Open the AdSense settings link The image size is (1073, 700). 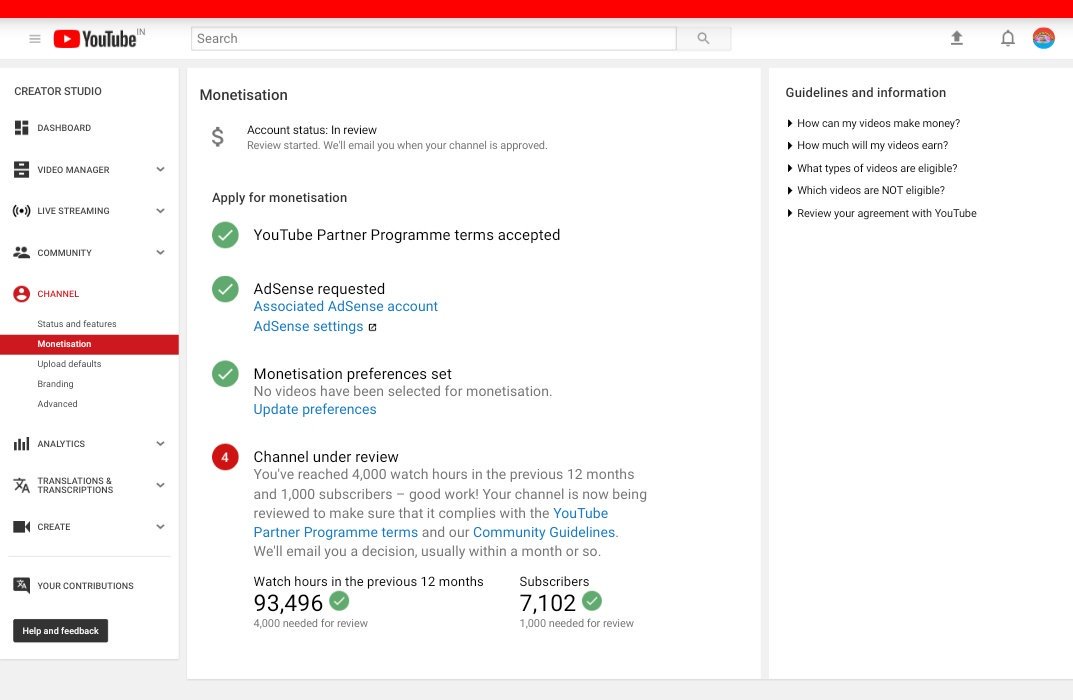coord(309,326)
